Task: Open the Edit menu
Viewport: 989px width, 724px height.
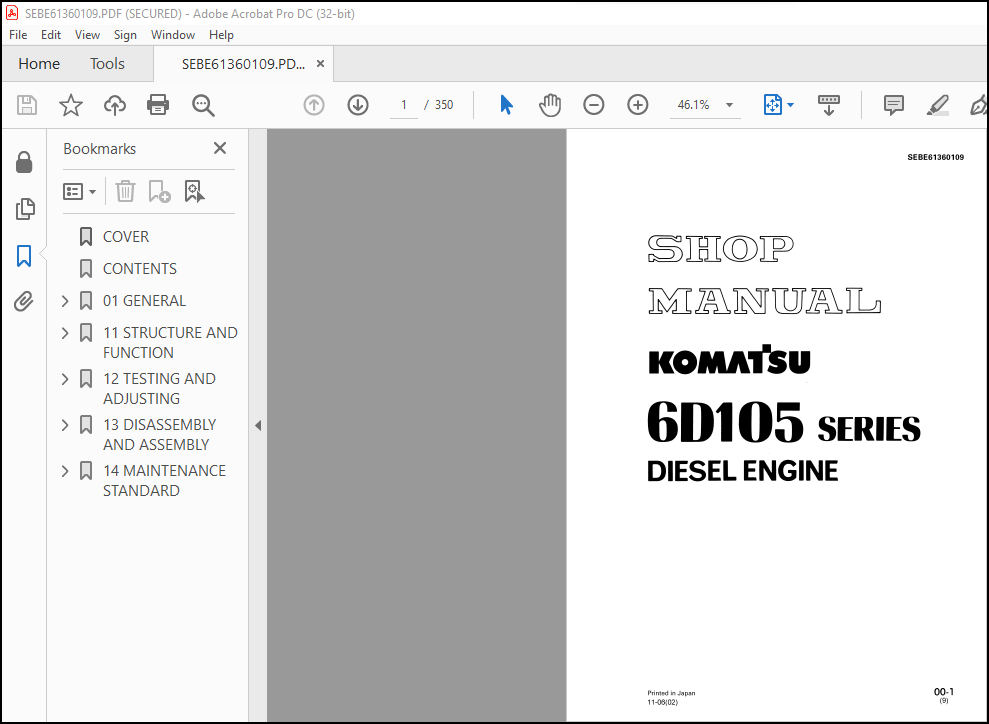Action: pyautogui.click(x=50, y=35)
